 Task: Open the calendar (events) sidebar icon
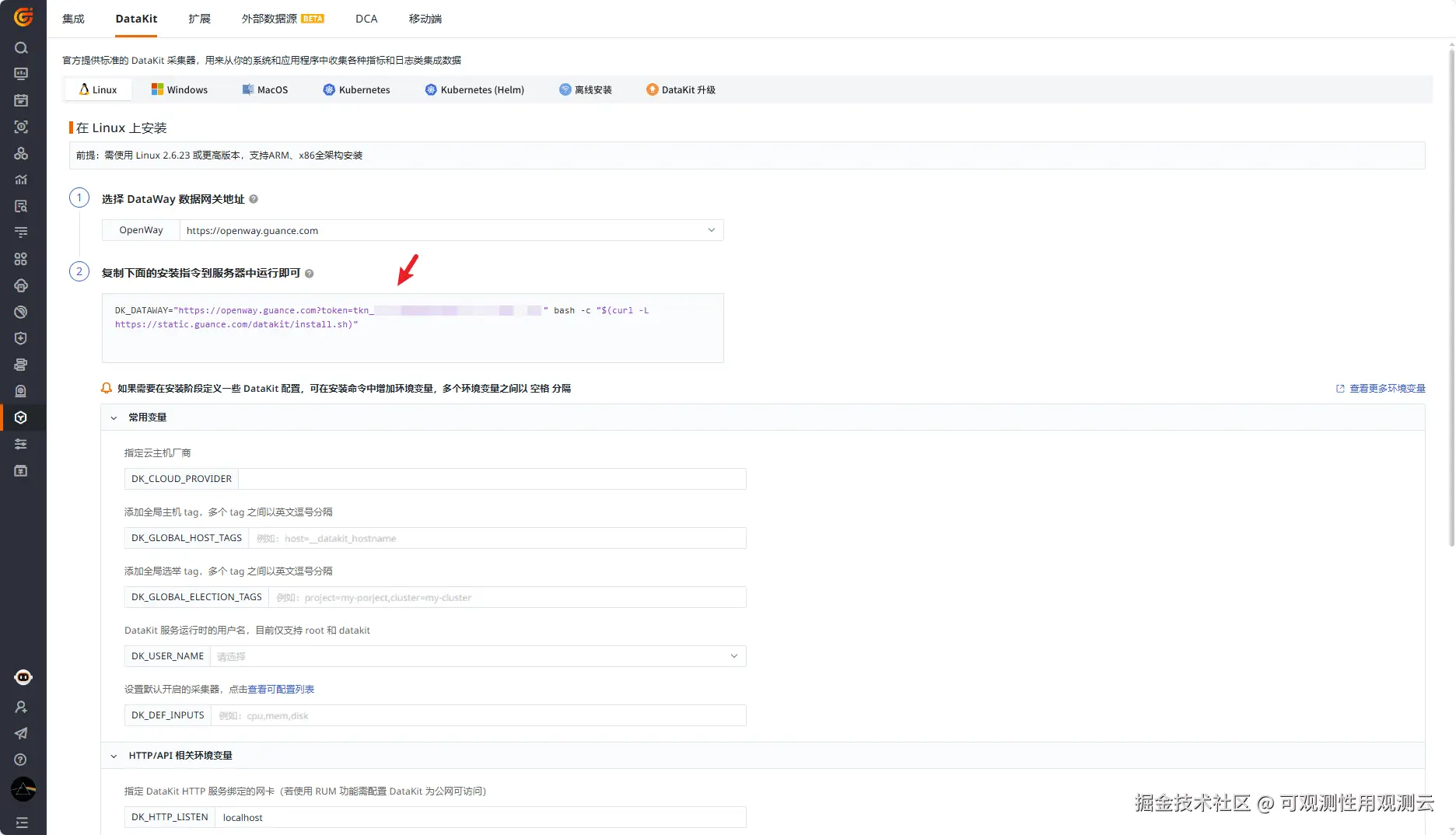21,100
